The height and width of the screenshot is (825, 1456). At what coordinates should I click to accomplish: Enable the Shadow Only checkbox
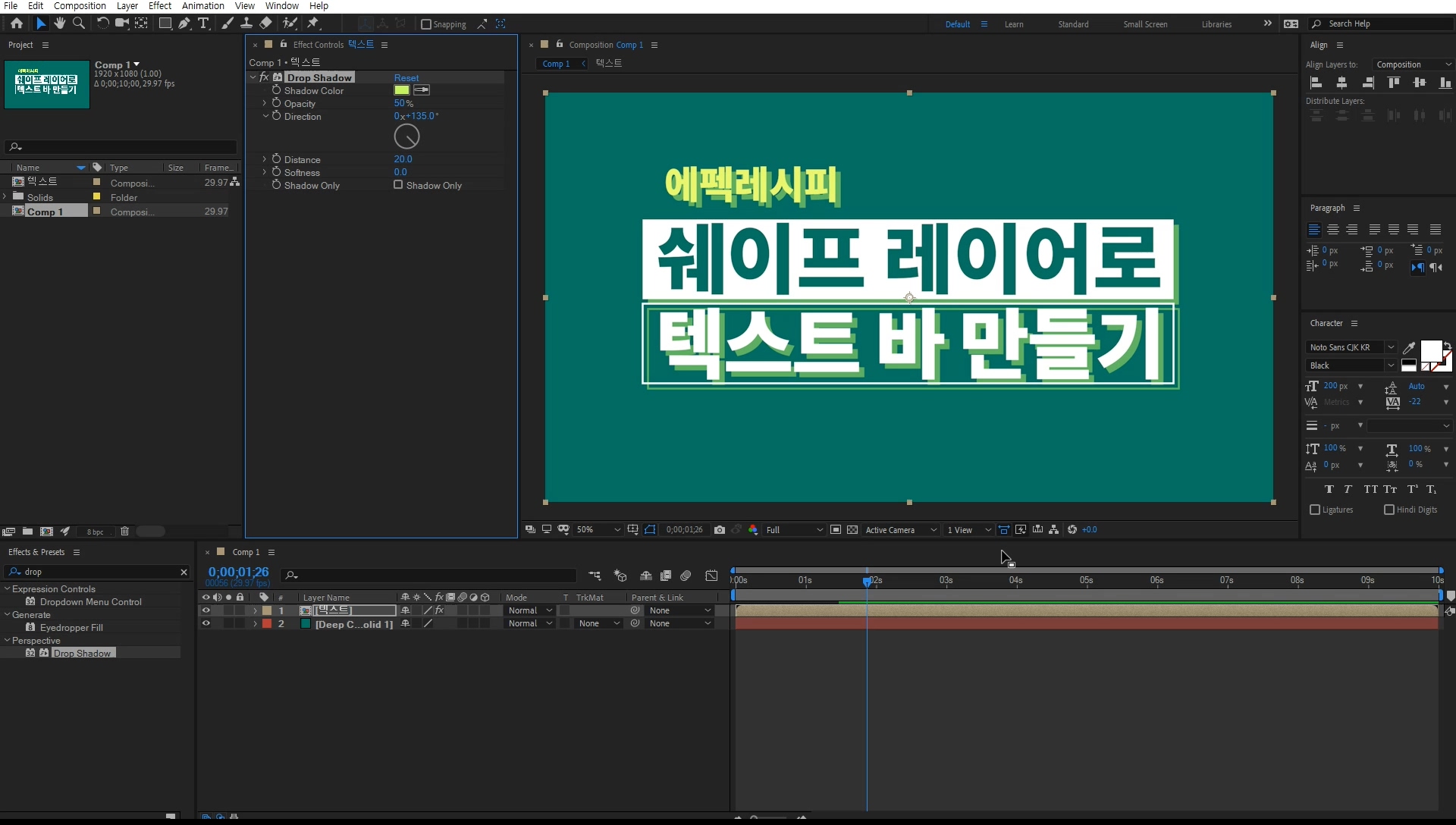coord(398,185)
